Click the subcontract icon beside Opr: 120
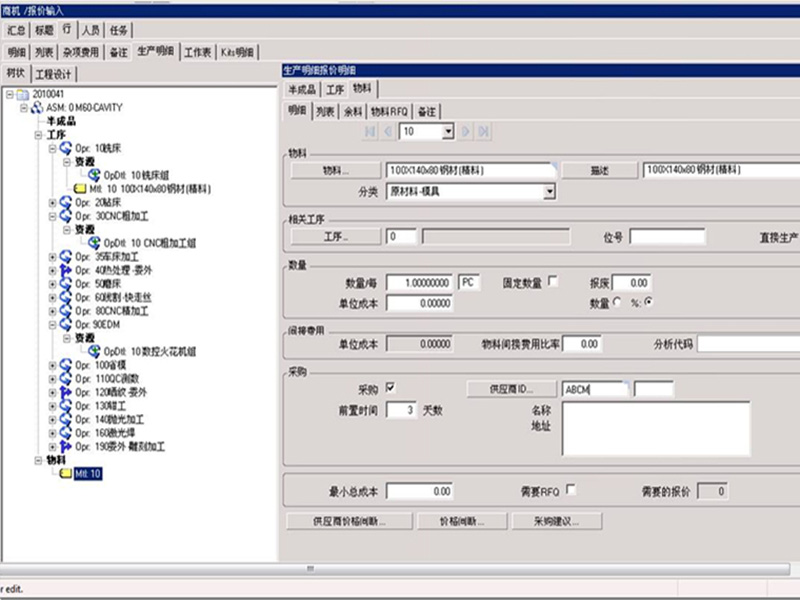 [x=66, y=392]
